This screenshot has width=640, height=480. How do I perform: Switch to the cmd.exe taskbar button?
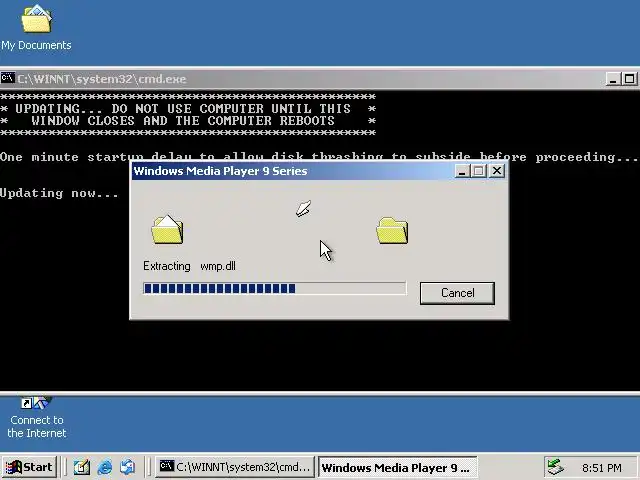point(235,467)
